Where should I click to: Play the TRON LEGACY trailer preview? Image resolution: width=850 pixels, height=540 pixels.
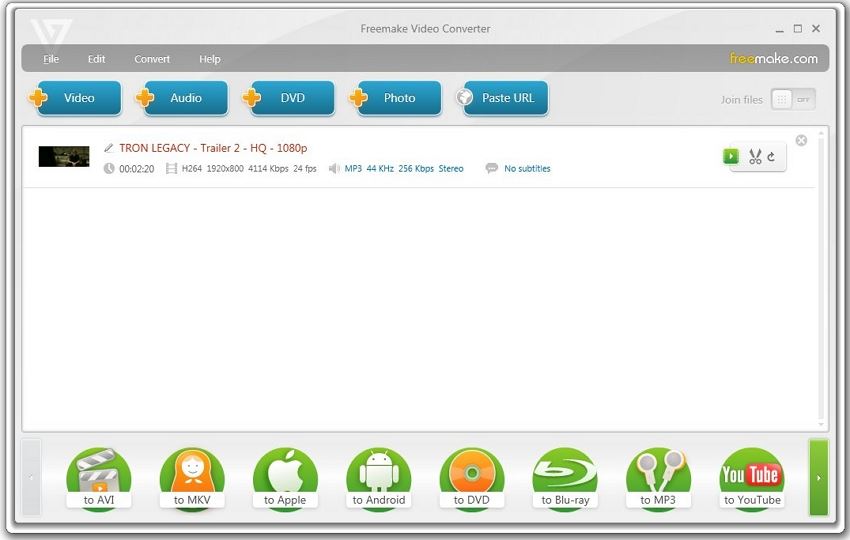coord(731,156)
